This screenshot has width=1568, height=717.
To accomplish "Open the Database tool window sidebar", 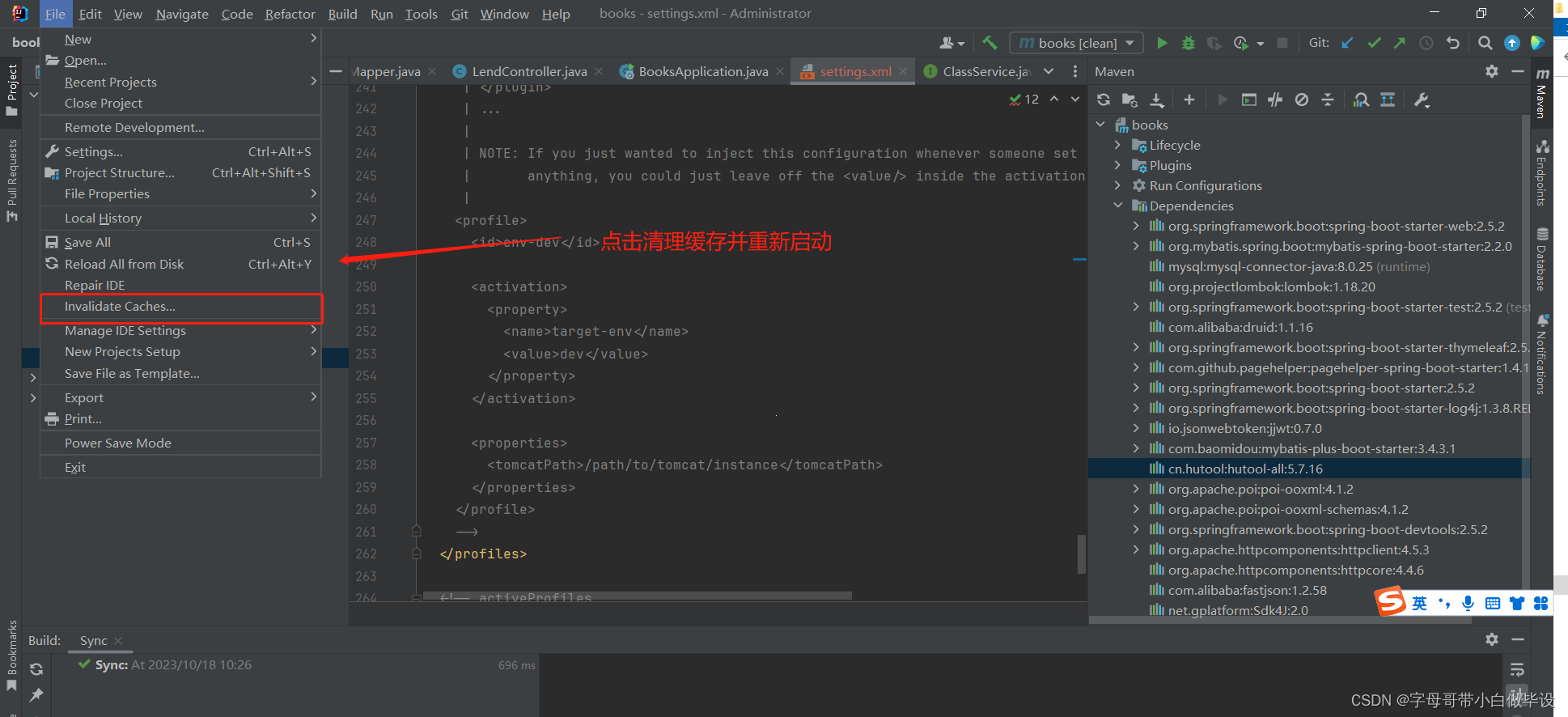I will 1542,259.
